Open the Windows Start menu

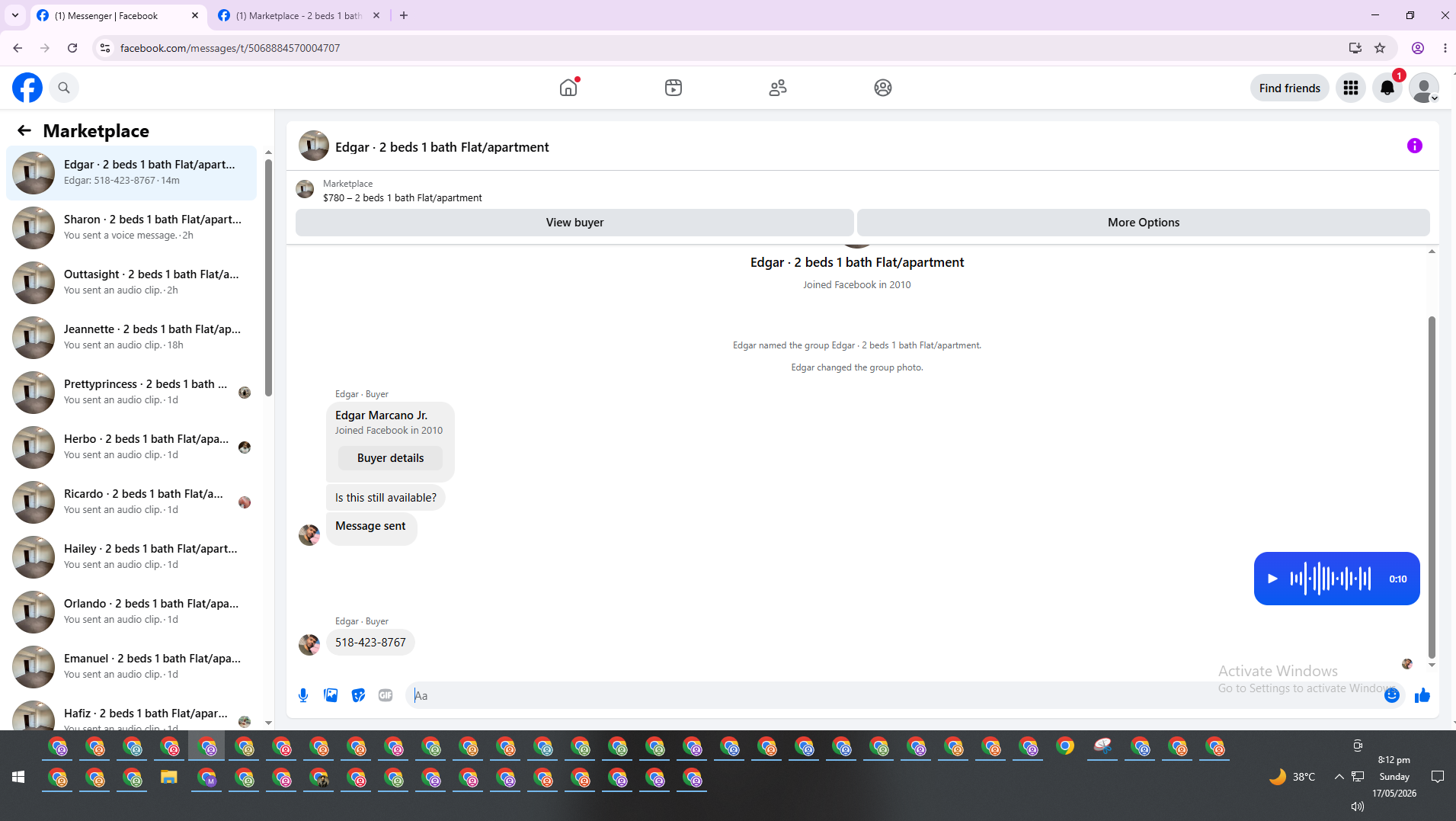point(18,777)
